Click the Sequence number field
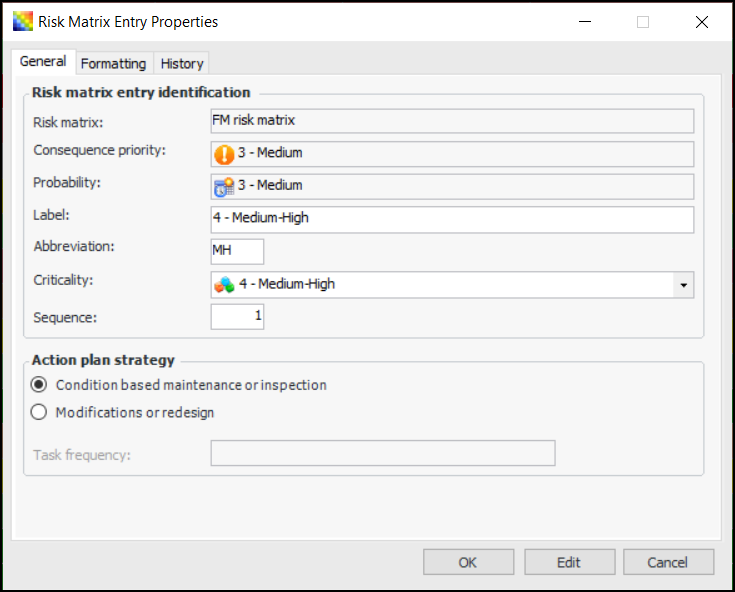735x592 pixels. (x=237, y=317)
